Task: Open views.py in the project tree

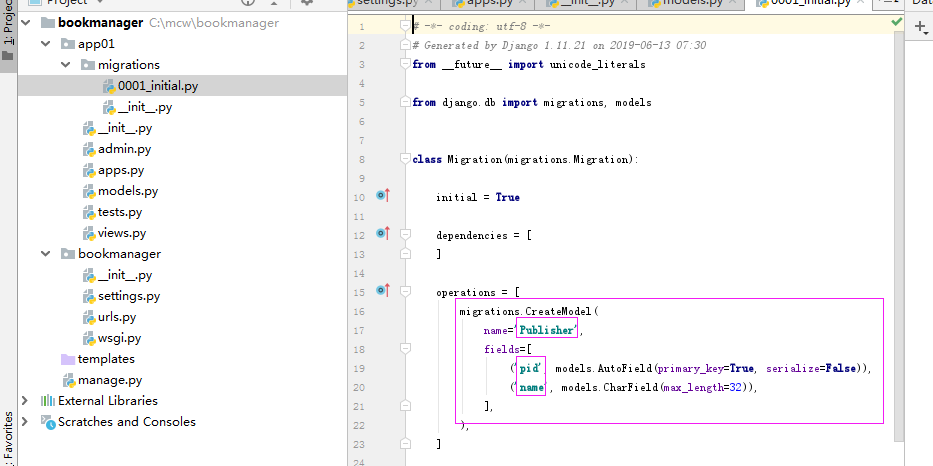Action: [x=122, y=233]
